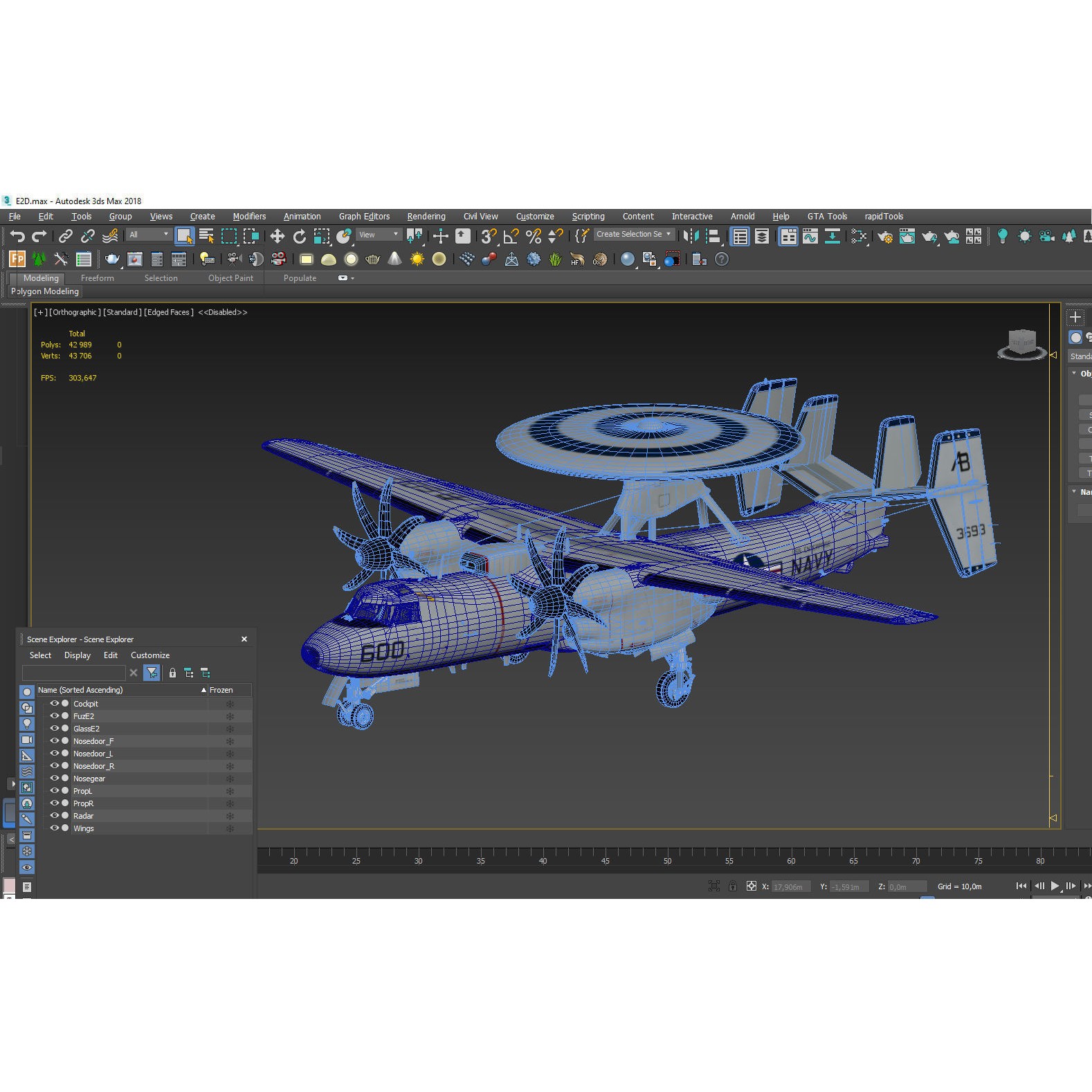Open Create Selection Set dropdown

click(x=633, y=234)
